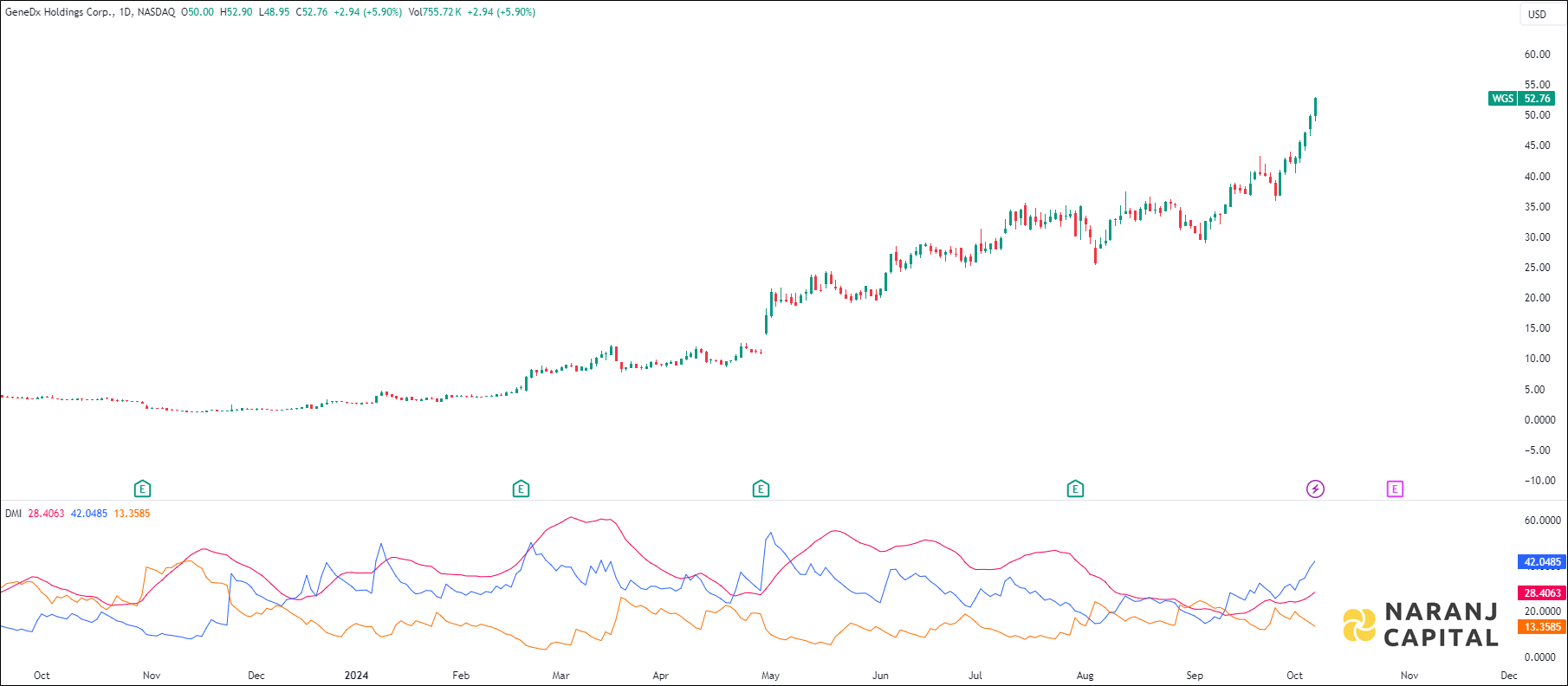Open the purple upcoming earnings marker
The width and height of the screenshot is (1568, 686).
(1395, 489)
